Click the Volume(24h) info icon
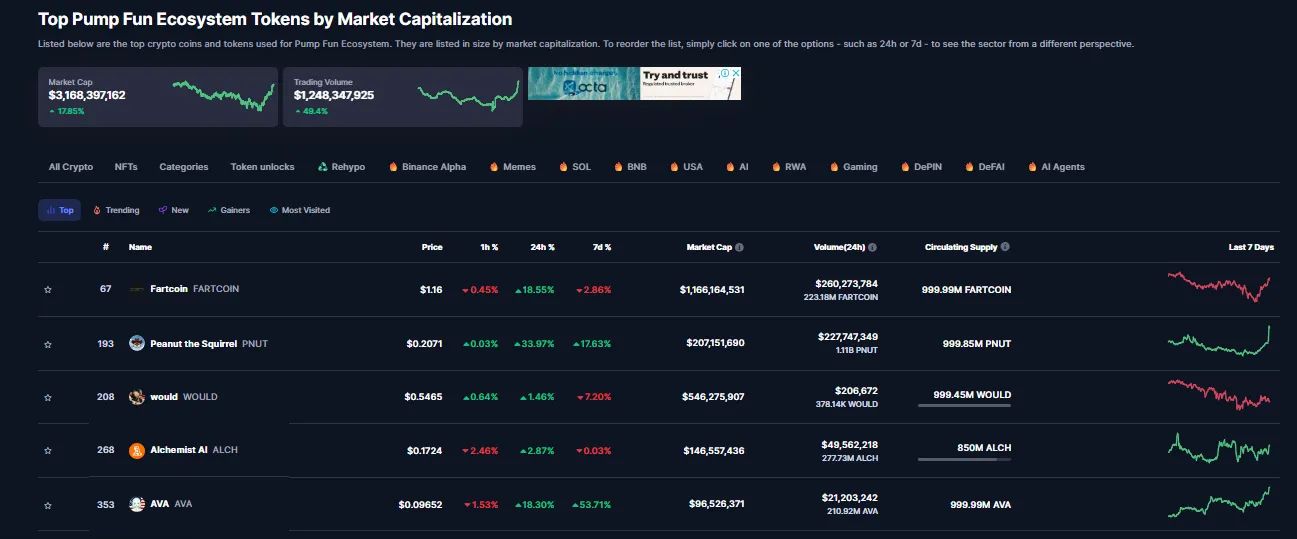The height and width of the screenshot is (539, 1297). coord(873,247)
